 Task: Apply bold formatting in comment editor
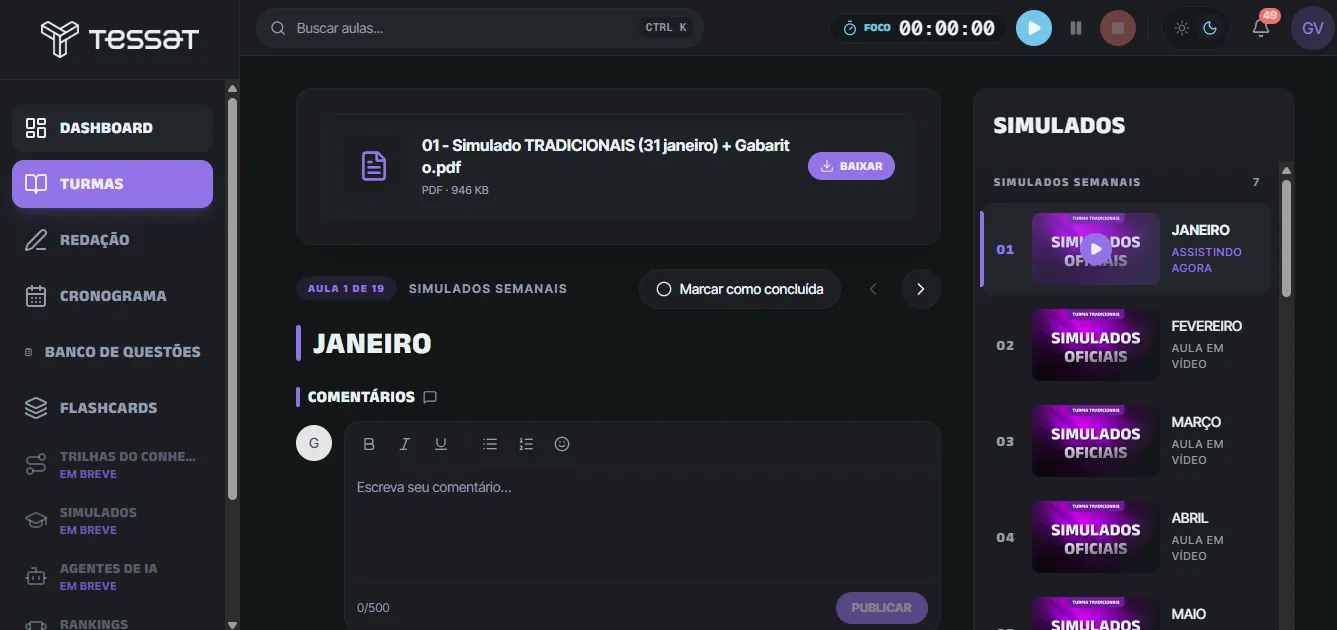pos(369,444)
